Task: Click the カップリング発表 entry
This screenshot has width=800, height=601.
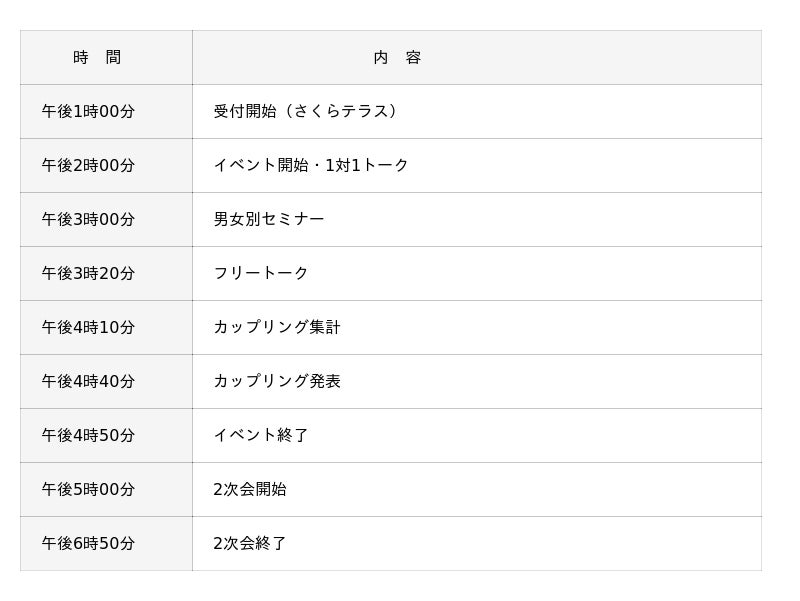Action: coord(277,382)
